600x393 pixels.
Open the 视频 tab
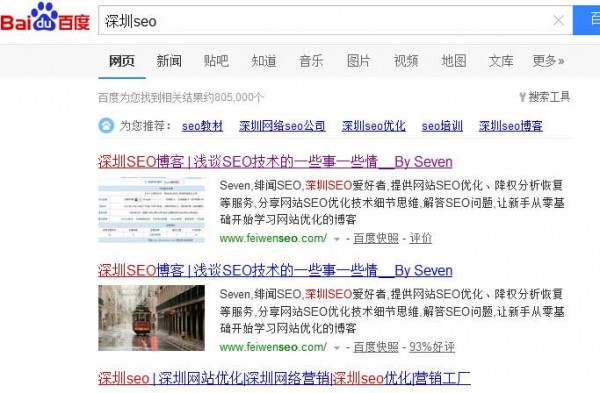coord(406,61)
